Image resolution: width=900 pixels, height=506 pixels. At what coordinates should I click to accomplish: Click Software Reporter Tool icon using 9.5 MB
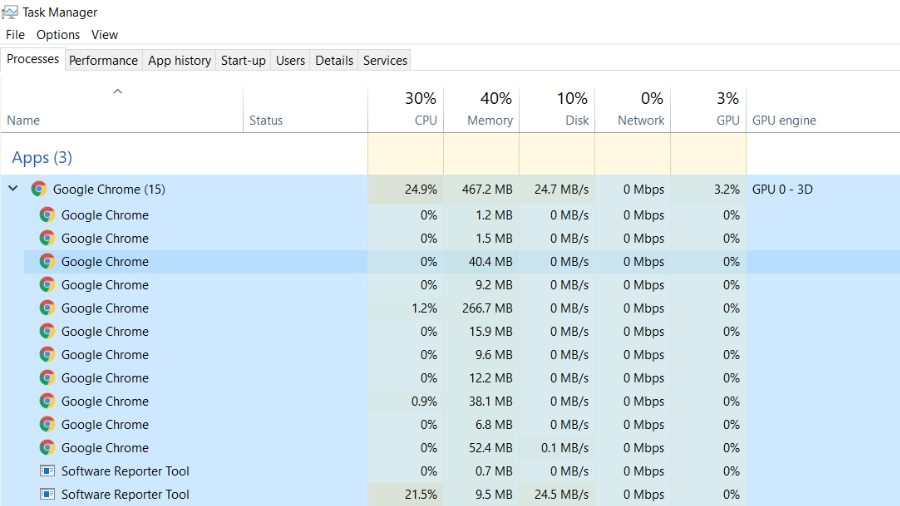tap(47, 494)
